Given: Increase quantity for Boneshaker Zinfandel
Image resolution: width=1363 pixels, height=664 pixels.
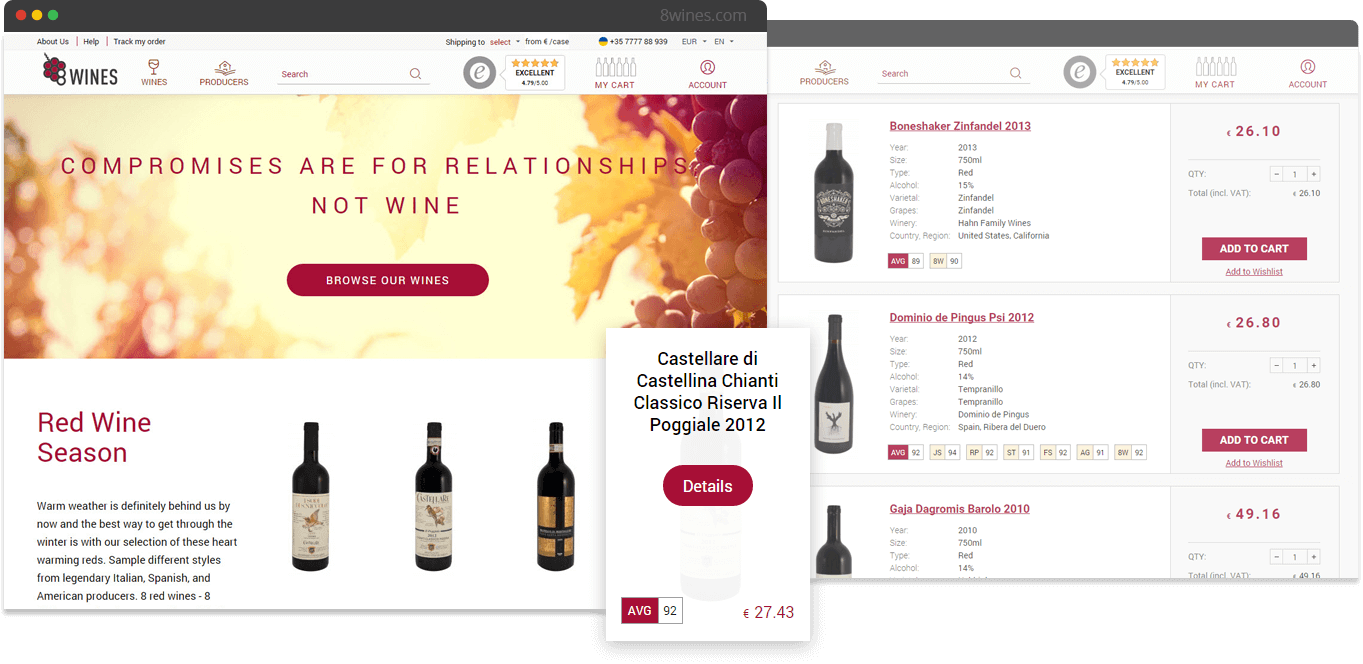Looking at the screenshot, I should click(x=1314, y=174).
